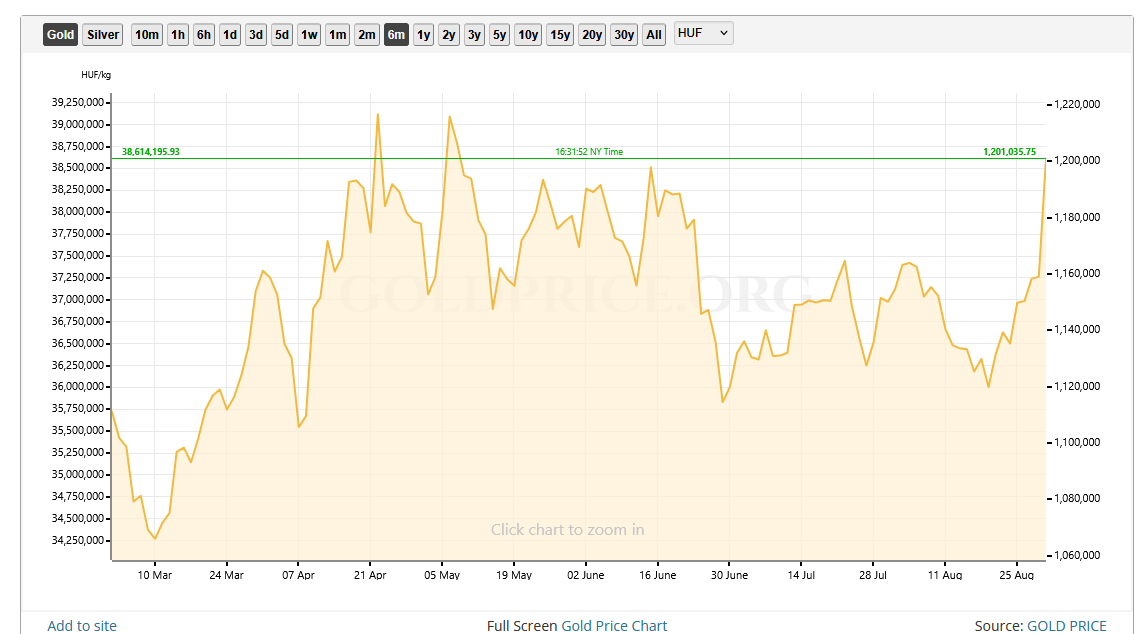Click the 10 Mar date label
Viewport: 1144px width, 634px height.
155,575
